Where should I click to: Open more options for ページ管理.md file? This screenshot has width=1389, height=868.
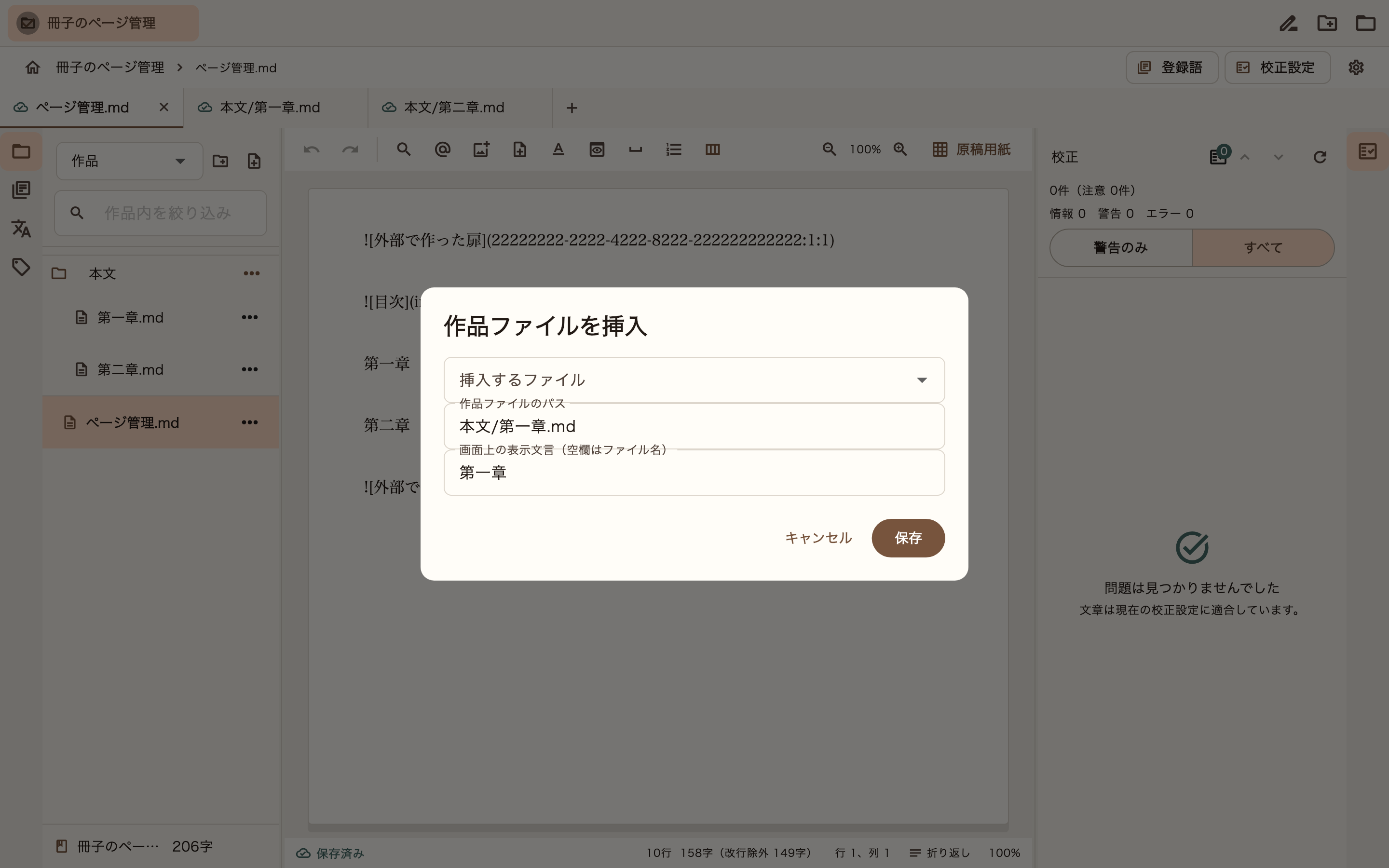250,422
